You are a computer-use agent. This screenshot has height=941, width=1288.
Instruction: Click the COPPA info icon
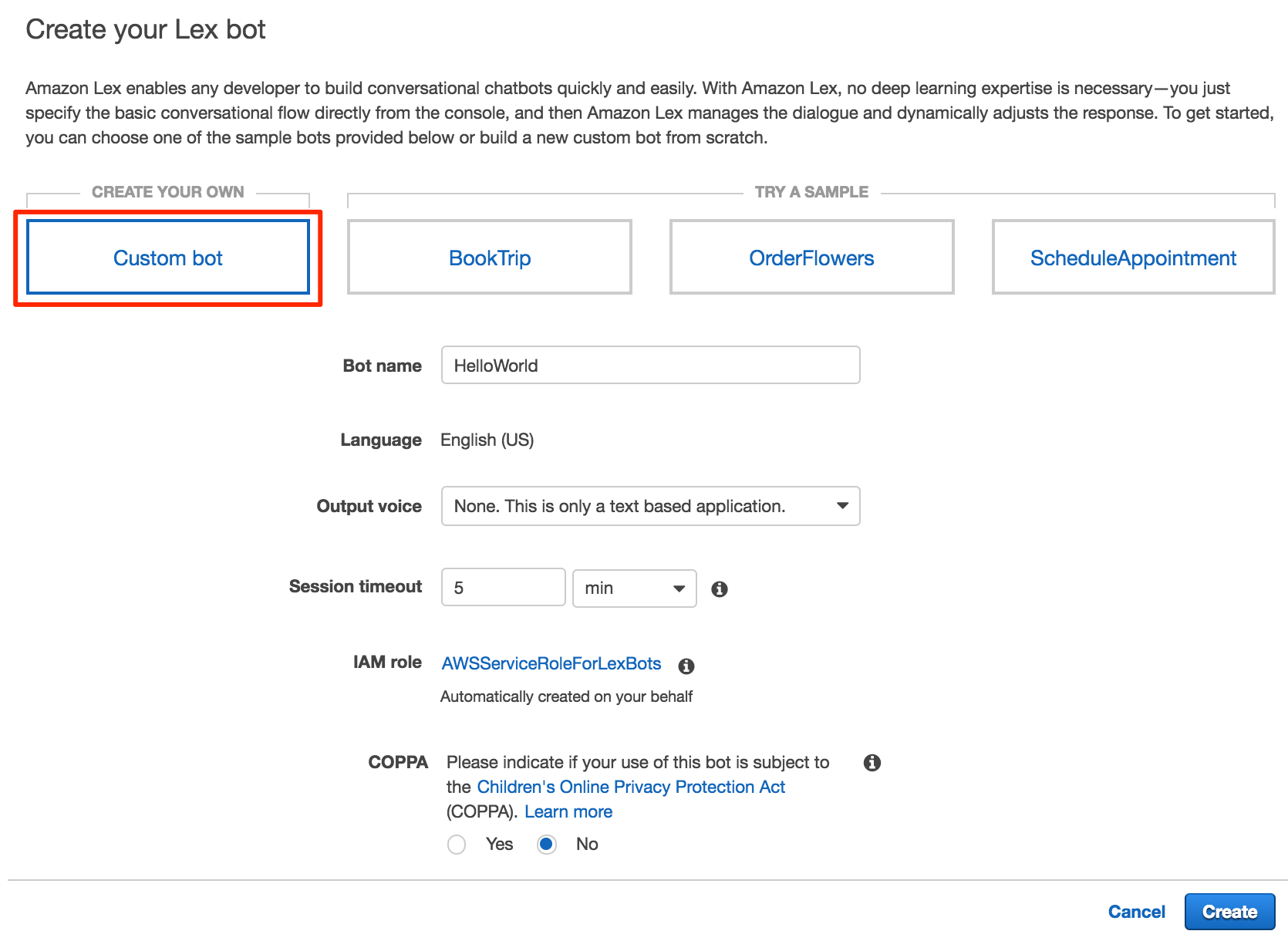872,763
